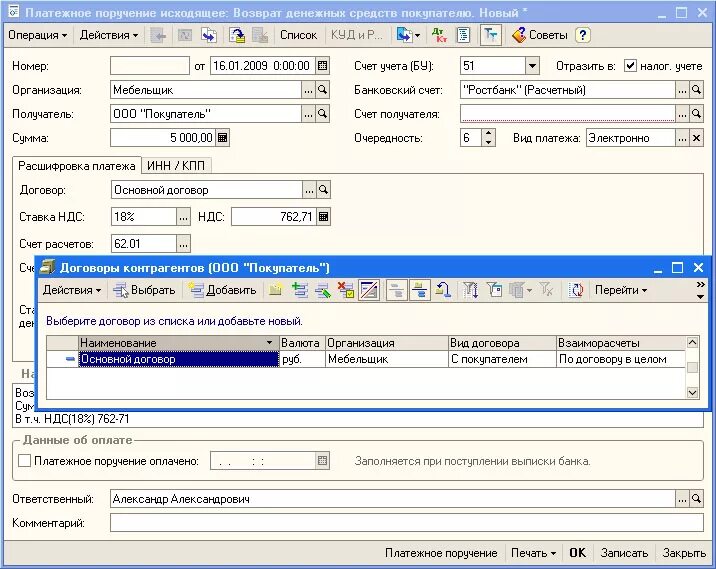Click the Наименование column header
The width and height of the screenshot is (716, 569).
178,343
